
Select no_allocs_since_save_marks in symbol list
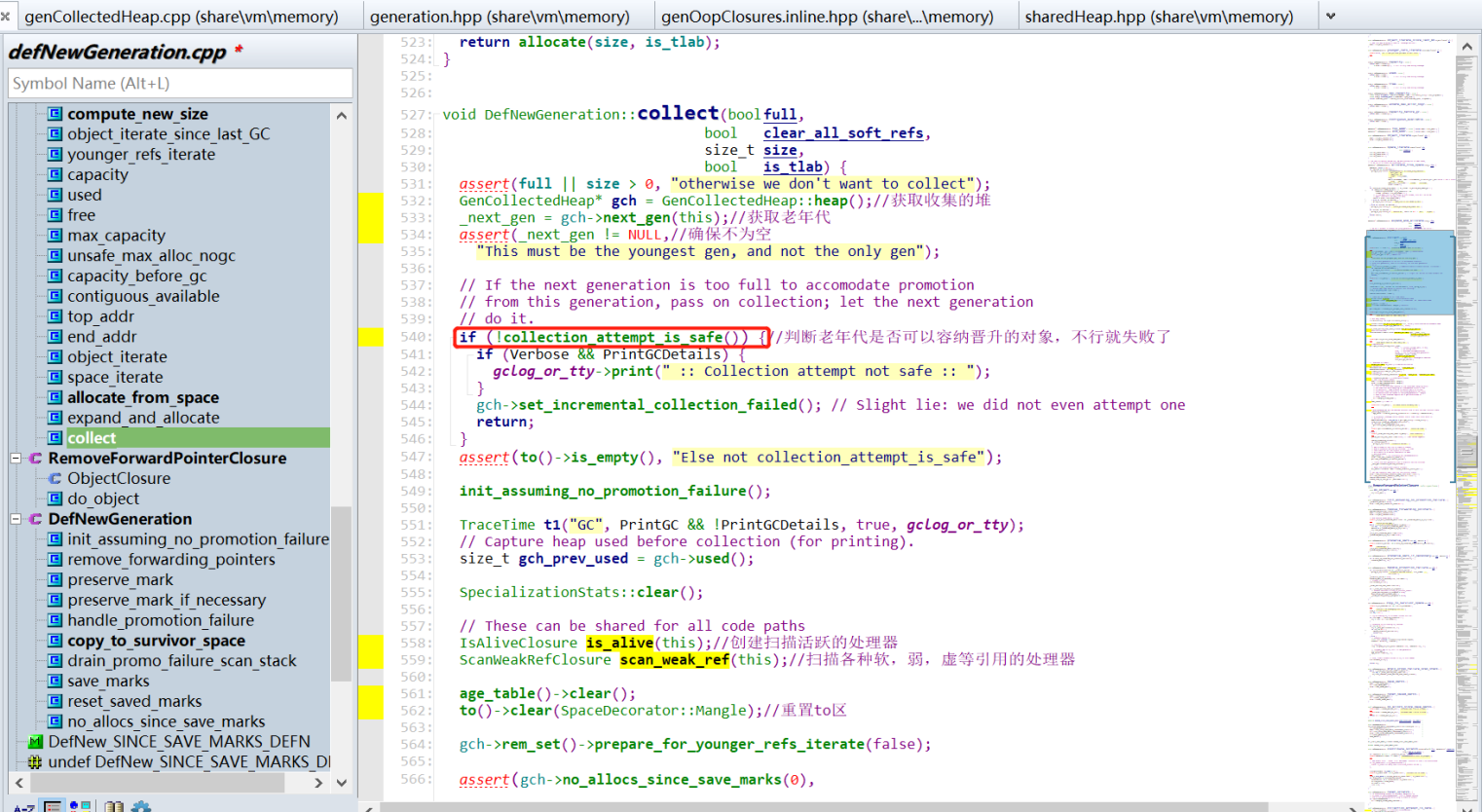pos(166,721)
